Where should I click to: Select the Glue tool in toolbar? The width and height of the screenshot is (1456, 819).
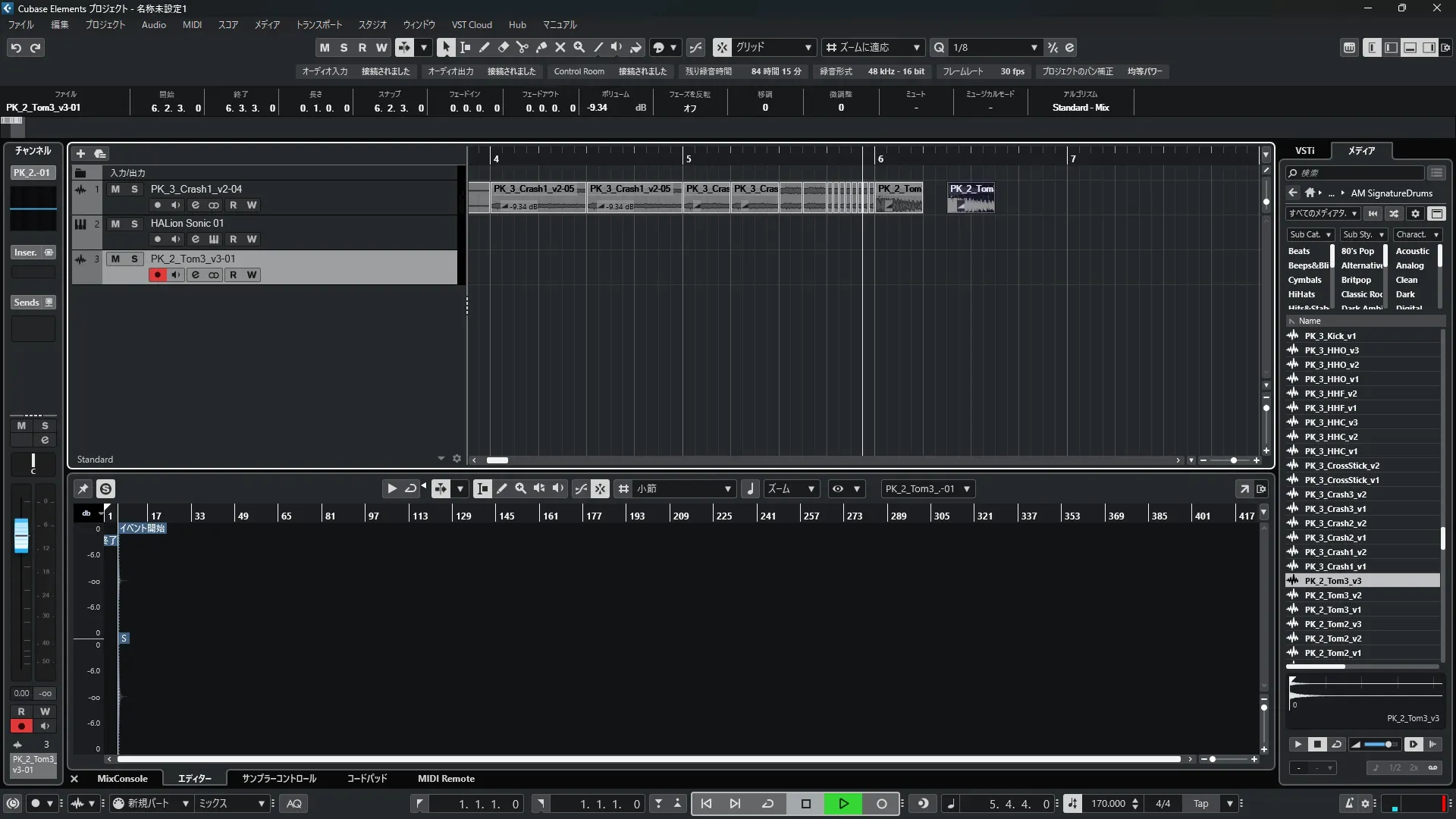pos(541,47)
